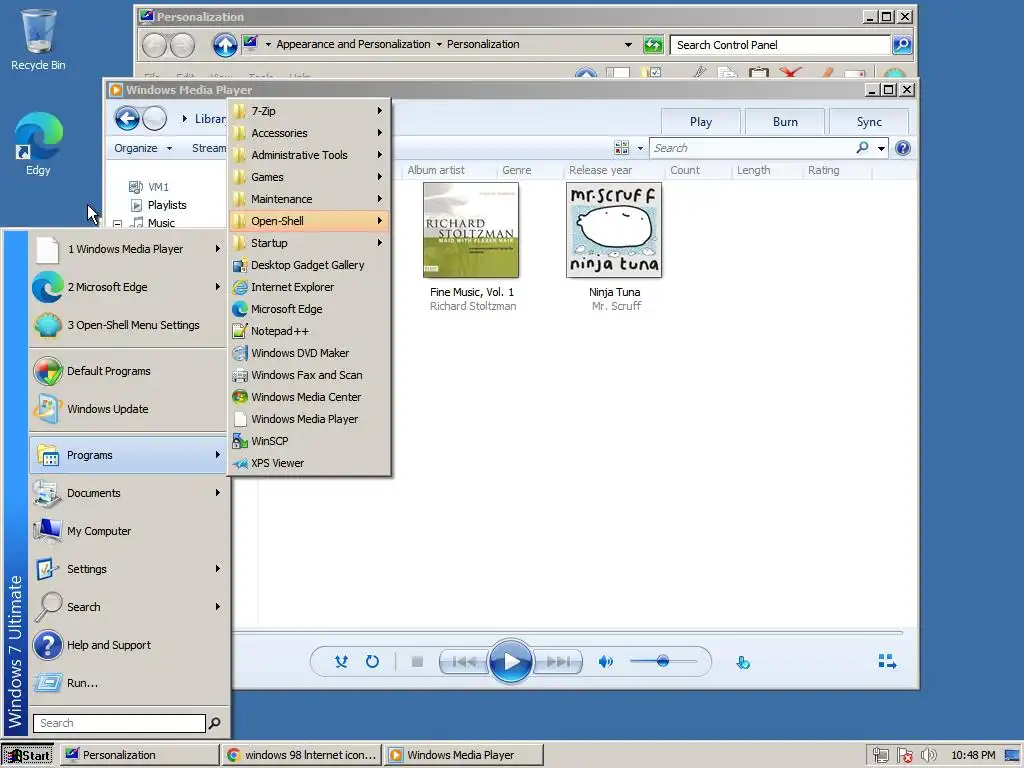Open Windows Media Center

(310, 397)
